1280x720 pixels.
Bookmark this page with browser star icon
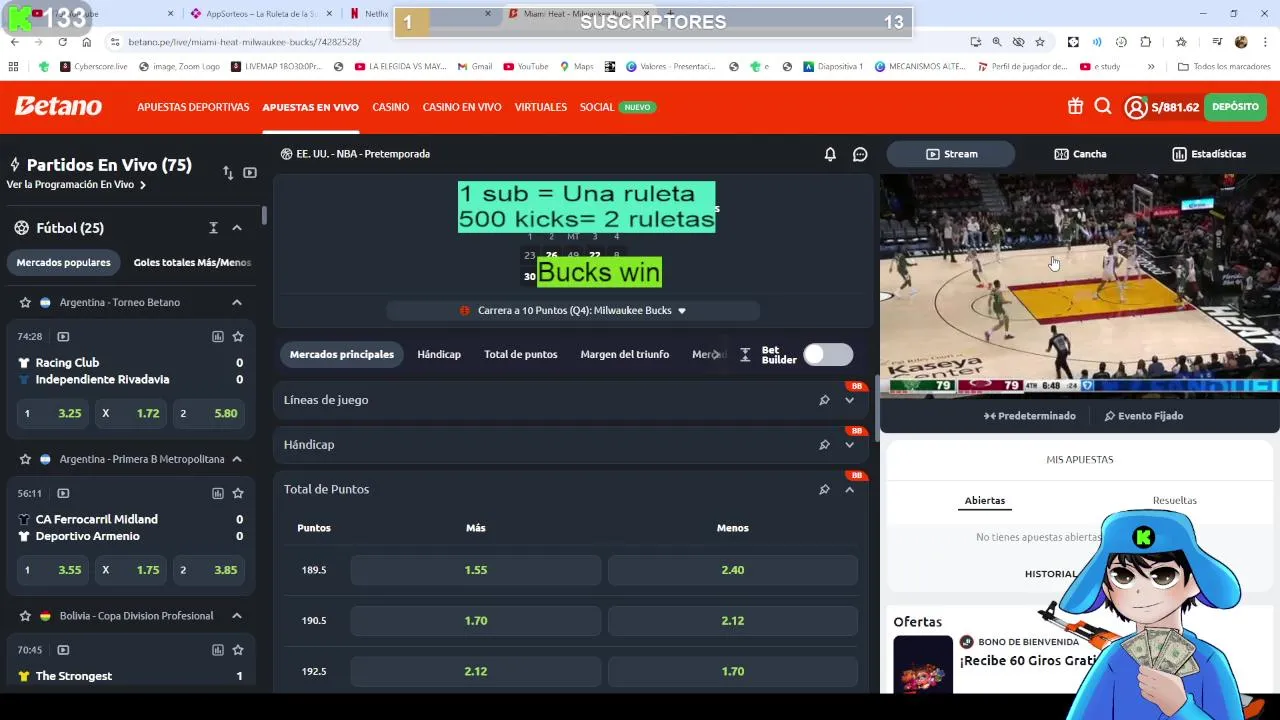click(1040, 42)
